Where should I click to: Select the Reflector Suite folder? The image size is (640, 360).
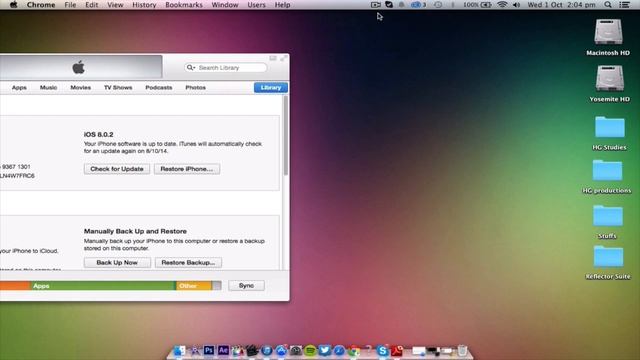pos(608,256)
